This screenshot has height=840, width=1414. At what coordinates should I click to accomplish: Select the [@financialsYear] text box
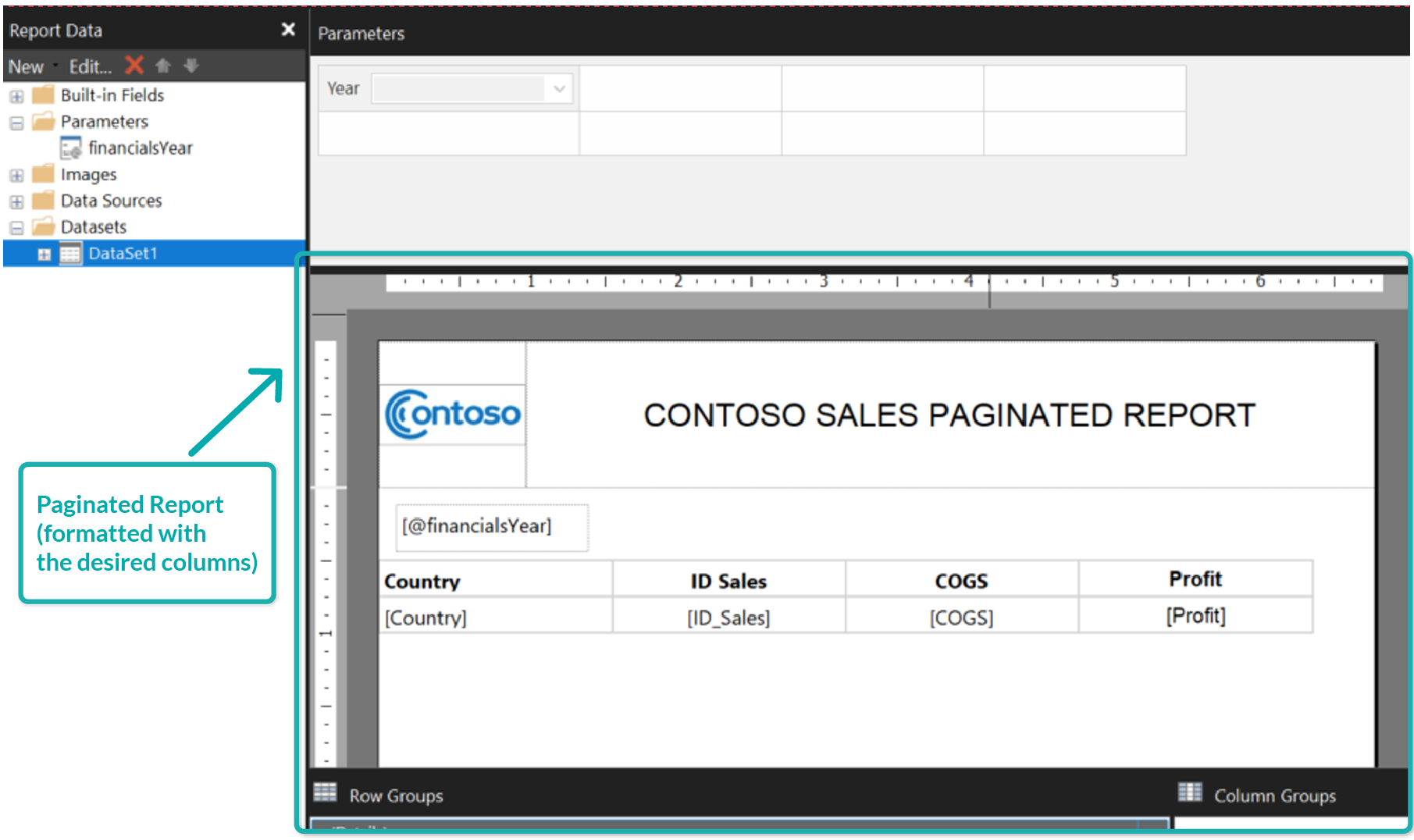click(492, 527)
